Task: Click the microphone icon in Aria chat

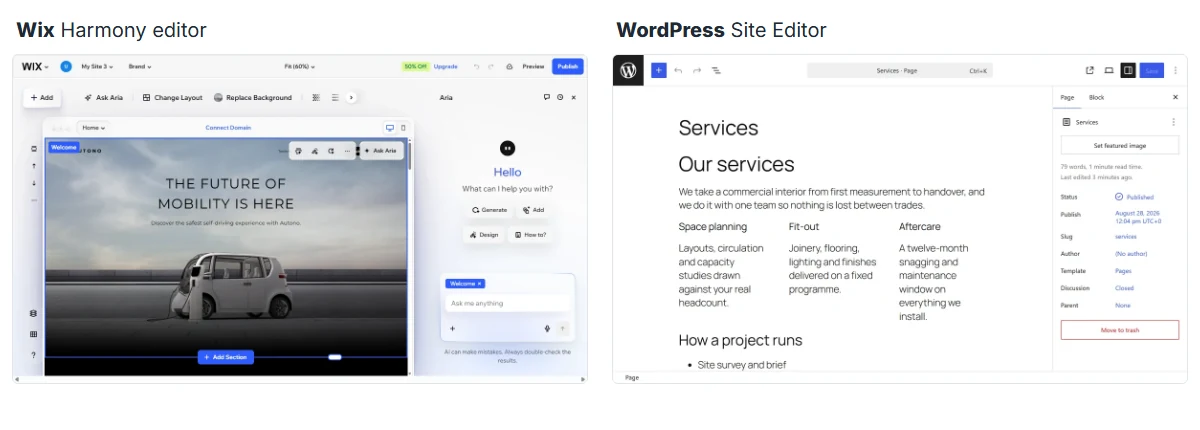Action: pyautogui.click(x=547, y=328)
